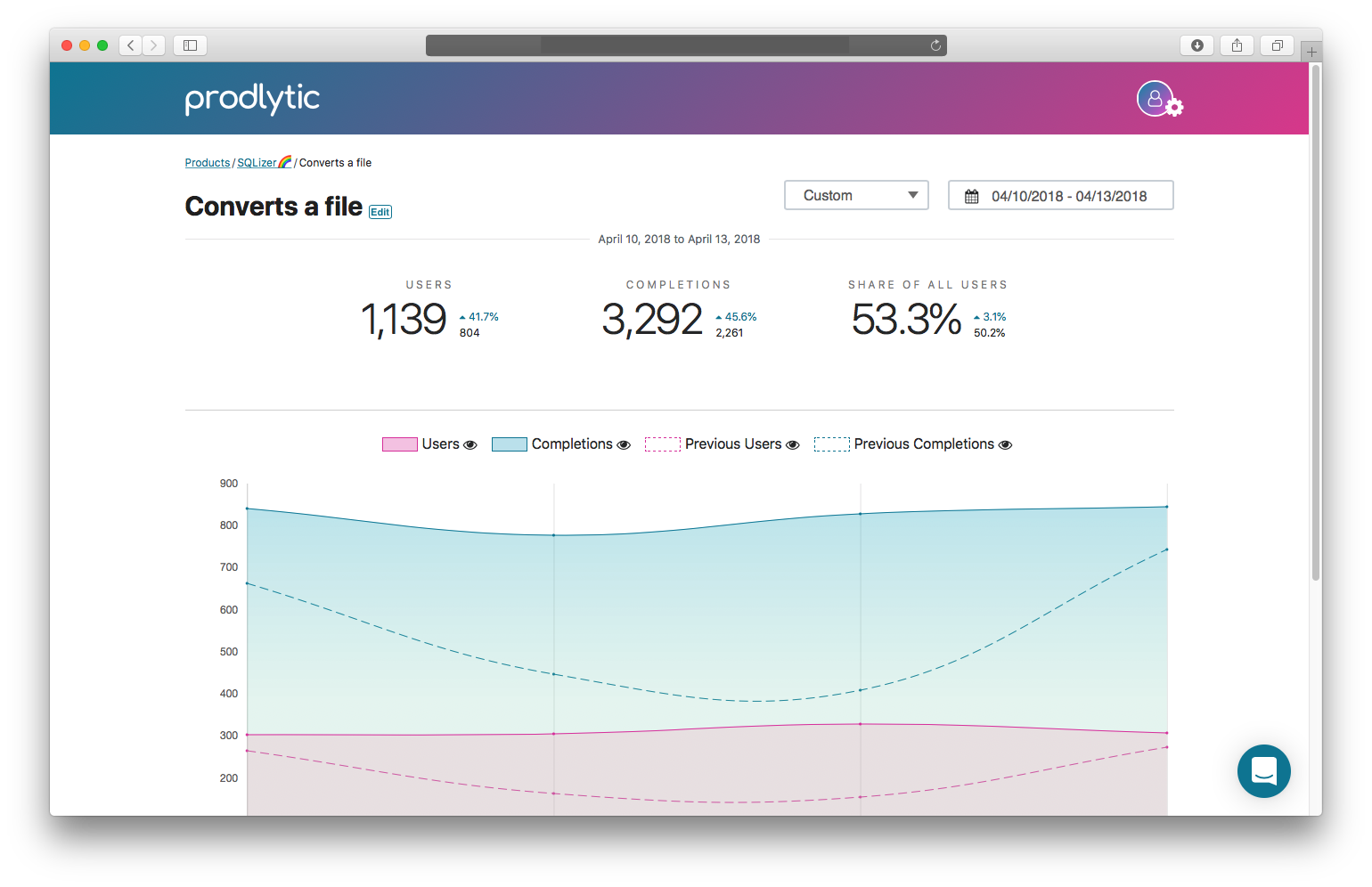Open the Safari downloads button

1197,45
